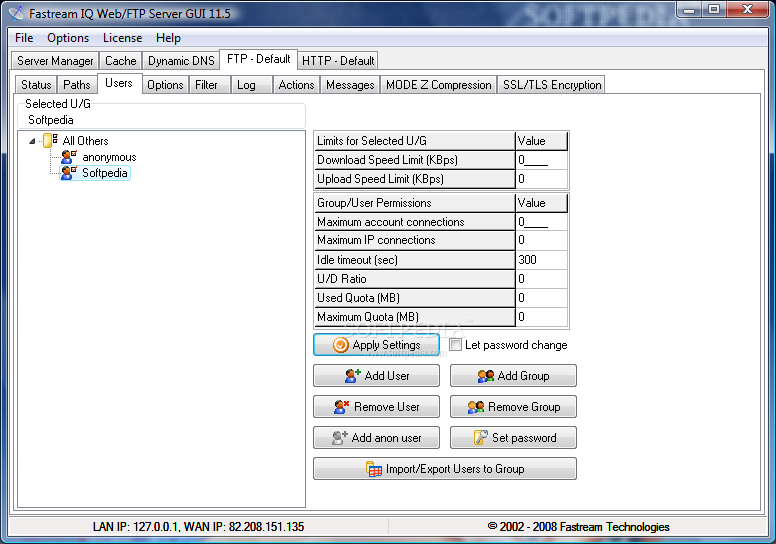This screenshot has width=776, height=544.
Task: Edit the Used Quota (MB) value cell
Action: pyautogui.click(x=541, y=297)
